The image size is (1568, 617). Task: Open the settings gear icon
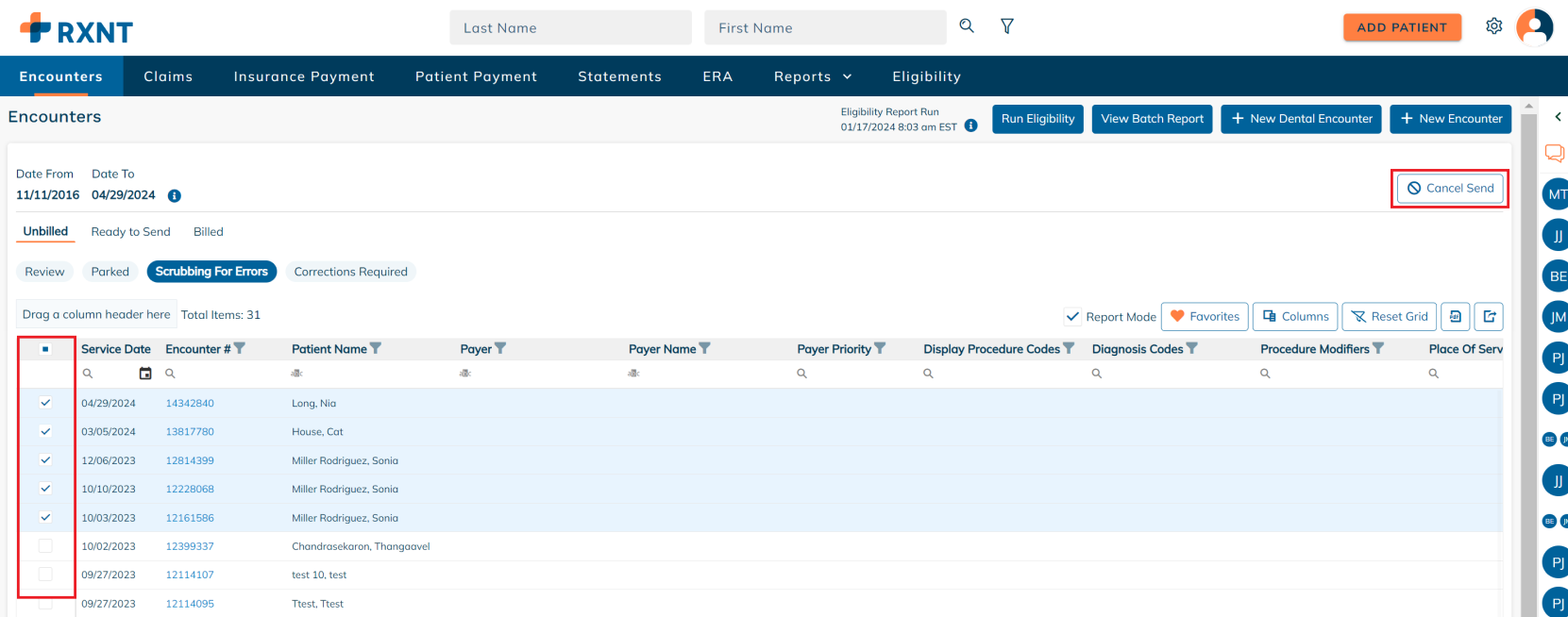[x=1493, y=26]
